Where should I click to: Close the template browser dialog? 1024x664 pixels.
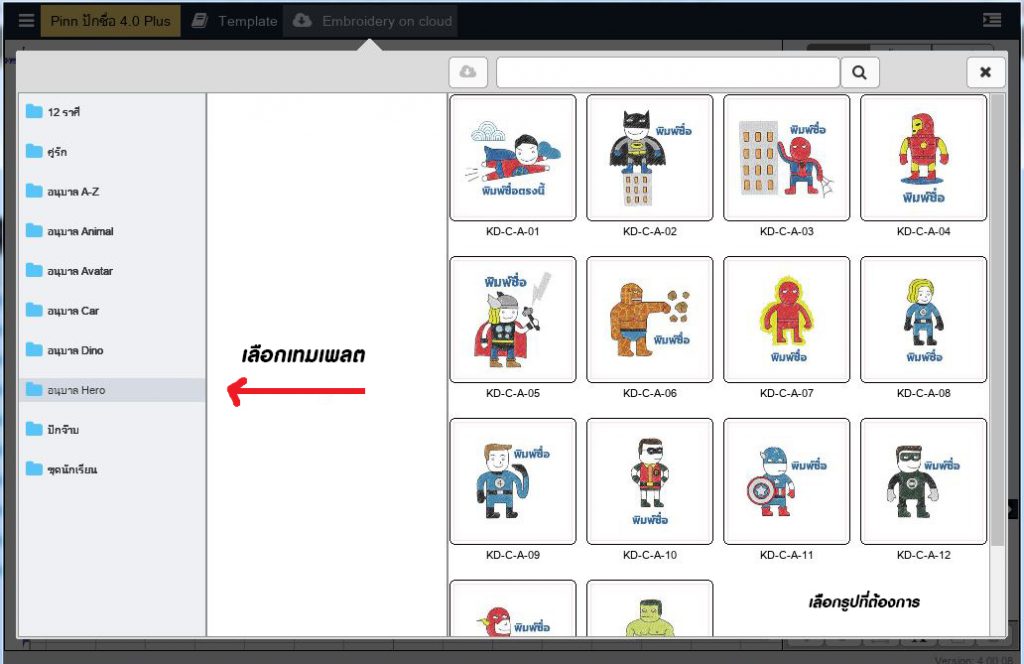(x=985, y=72)
